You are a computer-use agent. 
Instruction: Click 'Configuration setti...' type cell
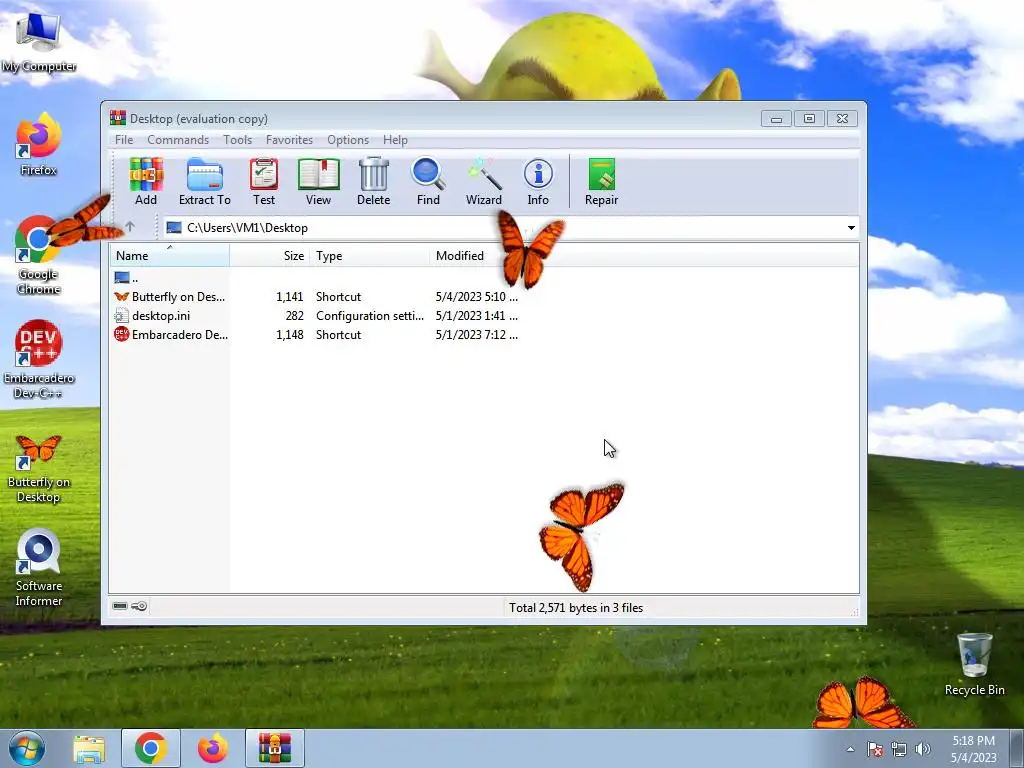click(x=370, y=315)
